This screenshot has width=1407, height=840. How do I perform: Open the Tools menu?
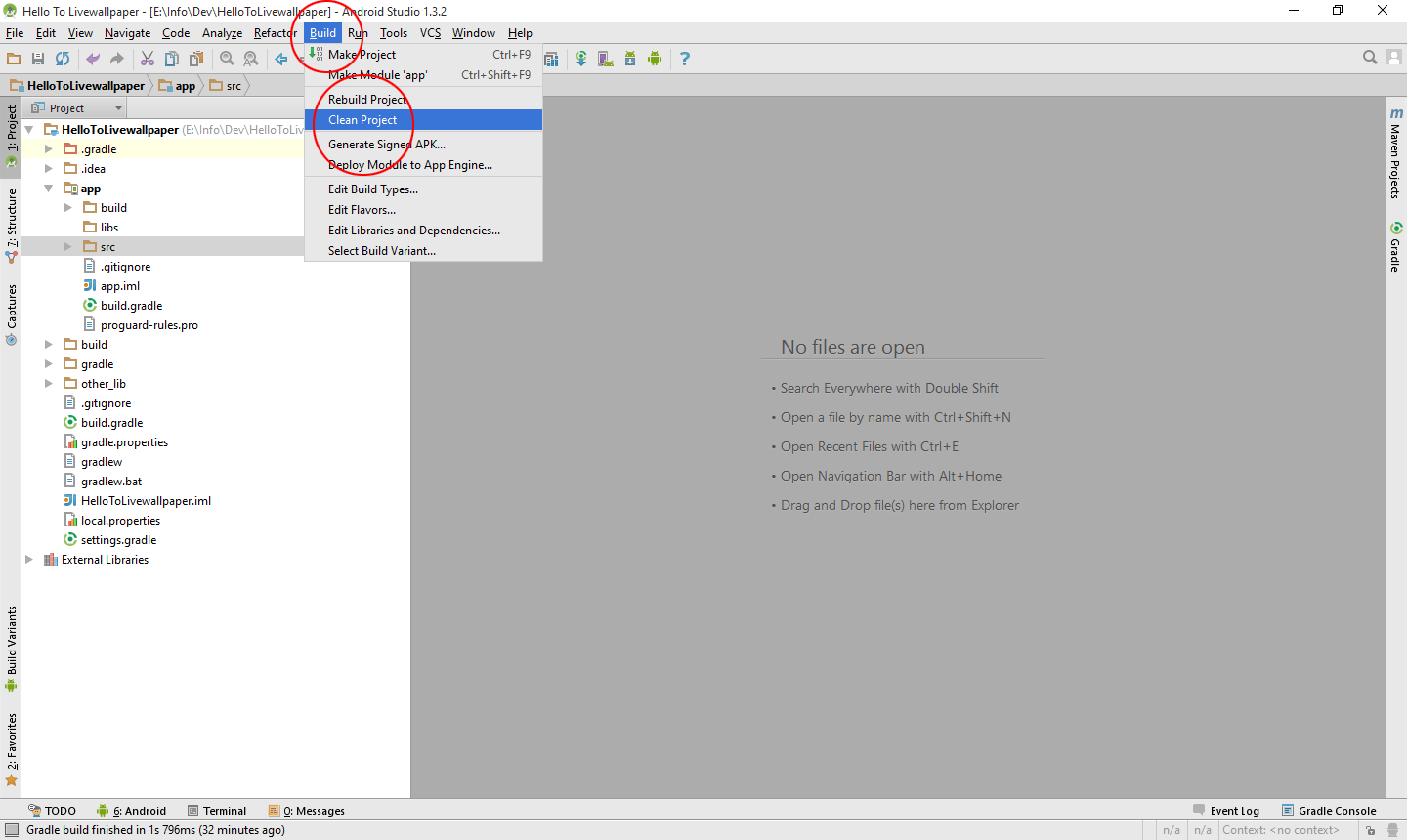[394, 33]
